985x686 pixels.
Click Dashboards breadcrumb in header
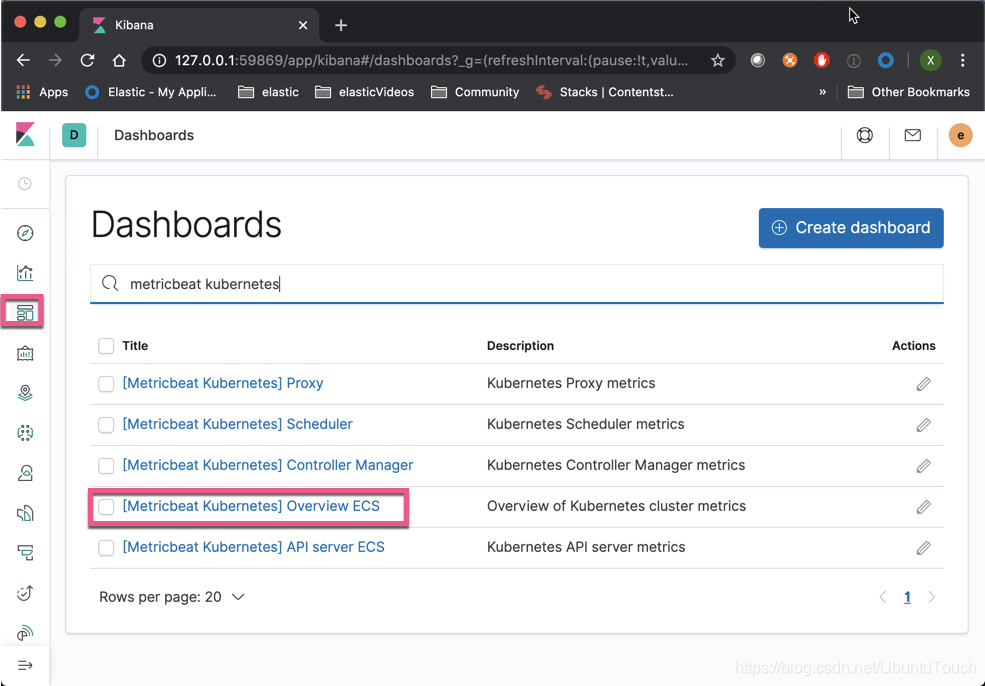tap(154, 135)
